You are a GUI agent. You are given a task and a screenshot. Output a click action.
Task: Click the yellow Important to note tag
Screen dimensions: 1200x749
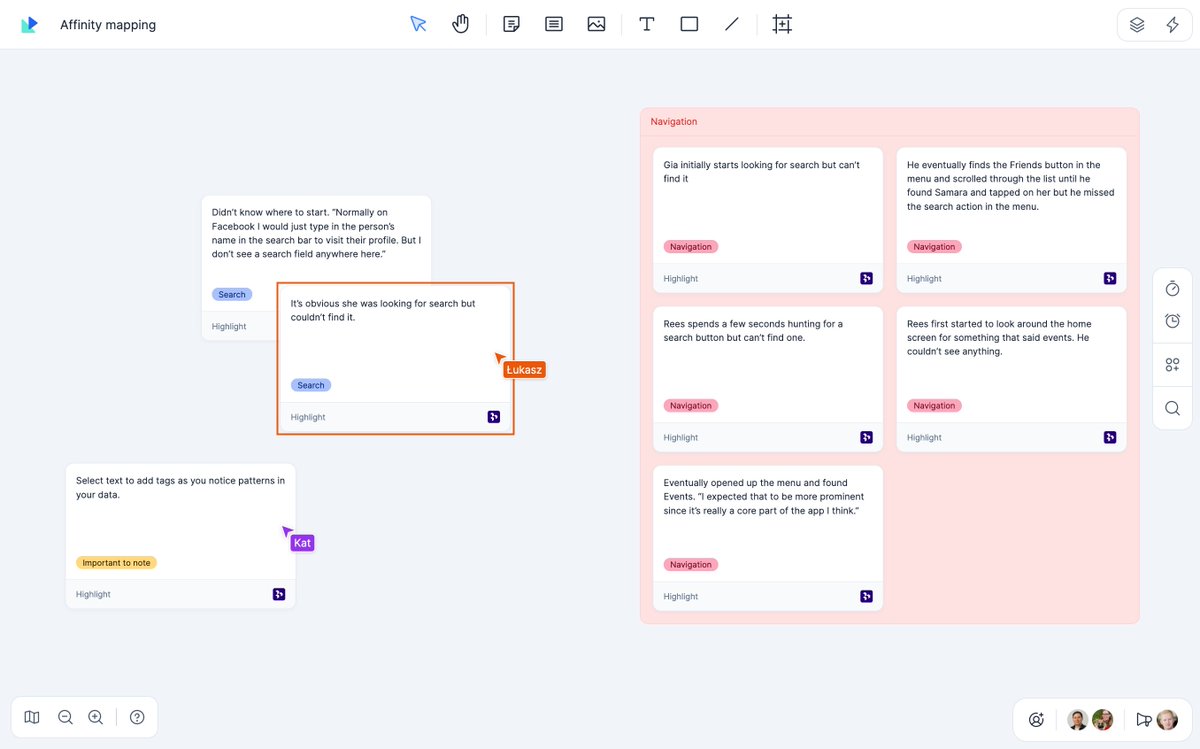click(116, 562)
